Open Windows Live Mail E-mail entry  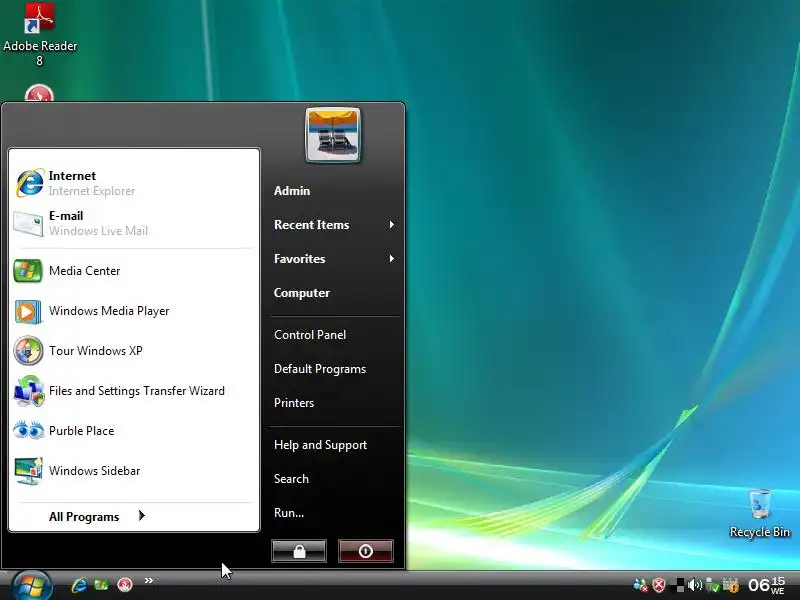tap(134, 223)
